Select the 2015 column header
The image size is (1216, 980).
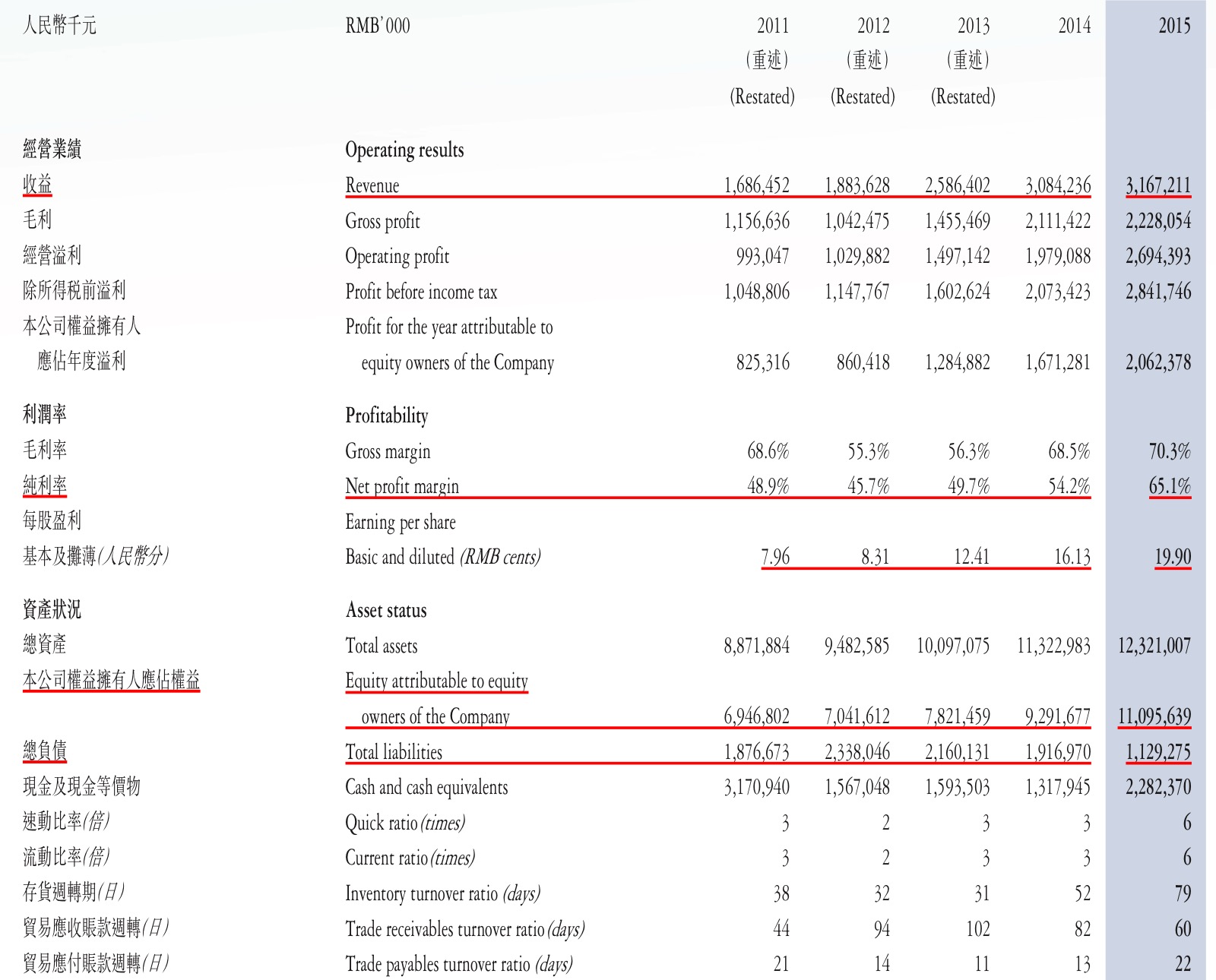tap(1174, 26)
